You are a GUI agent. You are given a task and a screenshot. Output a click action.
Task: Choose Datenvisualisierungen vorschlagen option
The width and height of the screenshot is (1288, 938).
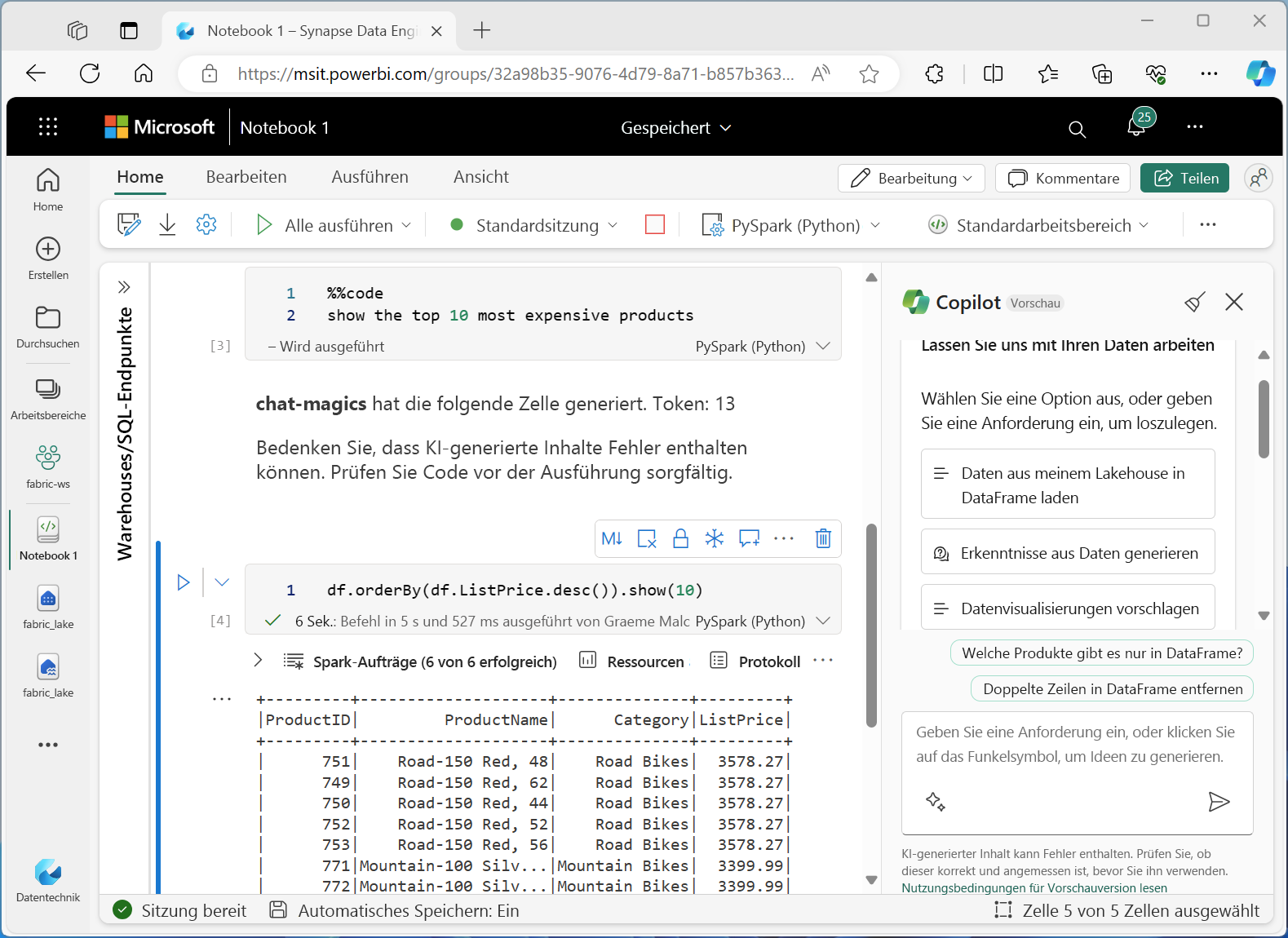pyautogui.click(x=1068, y=608)
